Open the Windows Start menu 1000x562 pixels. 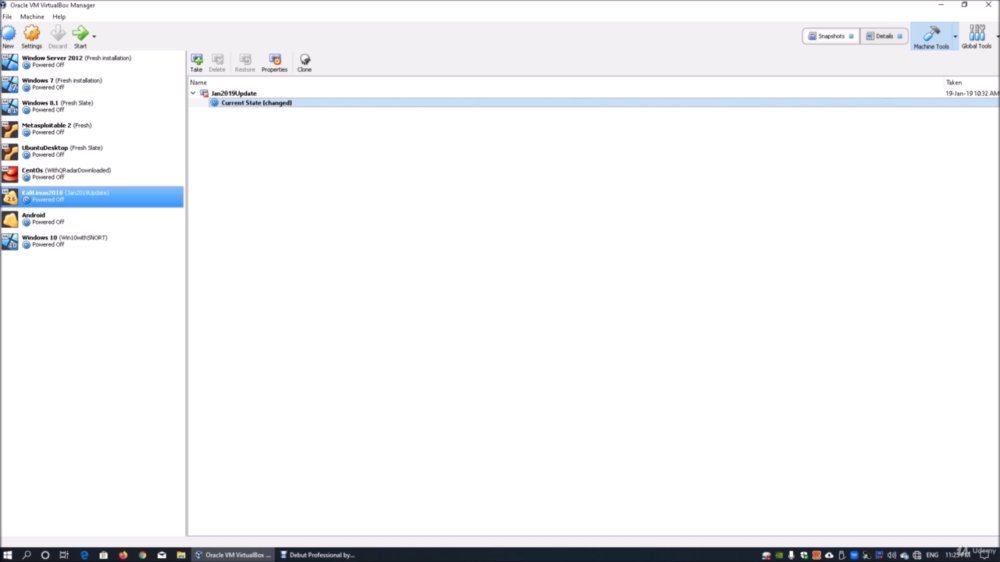coord(8,555)
